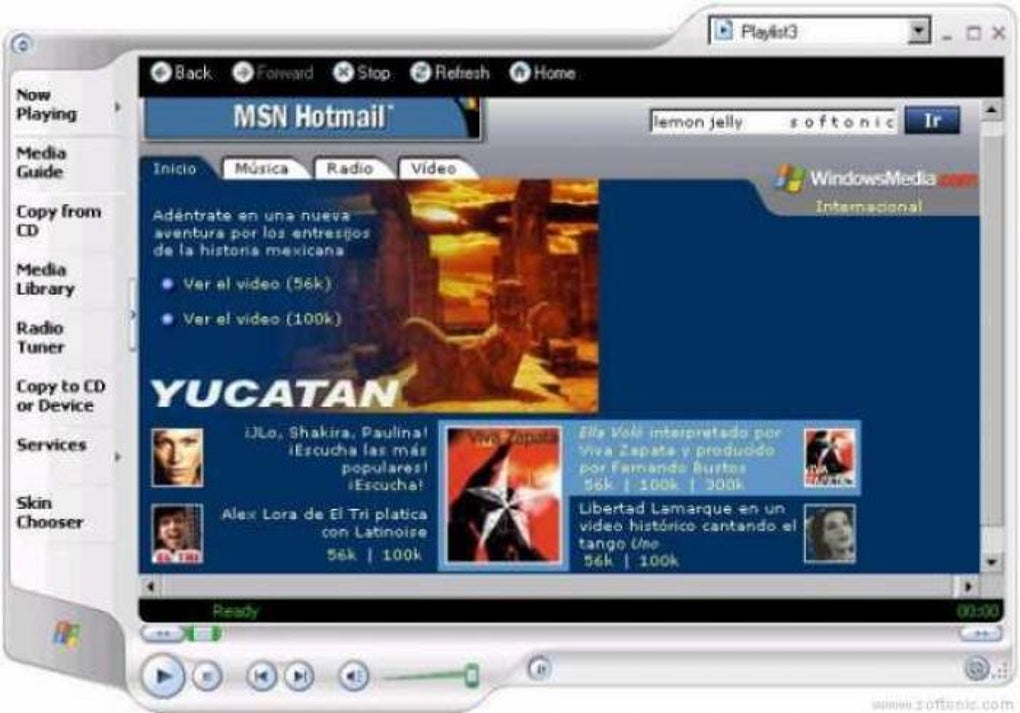Click the Stop playback button

207,677
